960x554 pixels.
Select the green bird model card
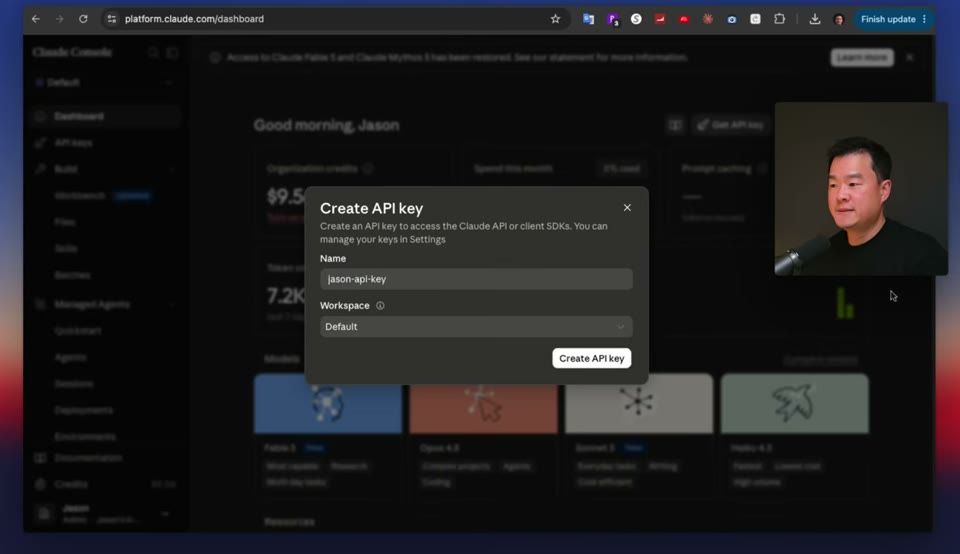point(795,403)
